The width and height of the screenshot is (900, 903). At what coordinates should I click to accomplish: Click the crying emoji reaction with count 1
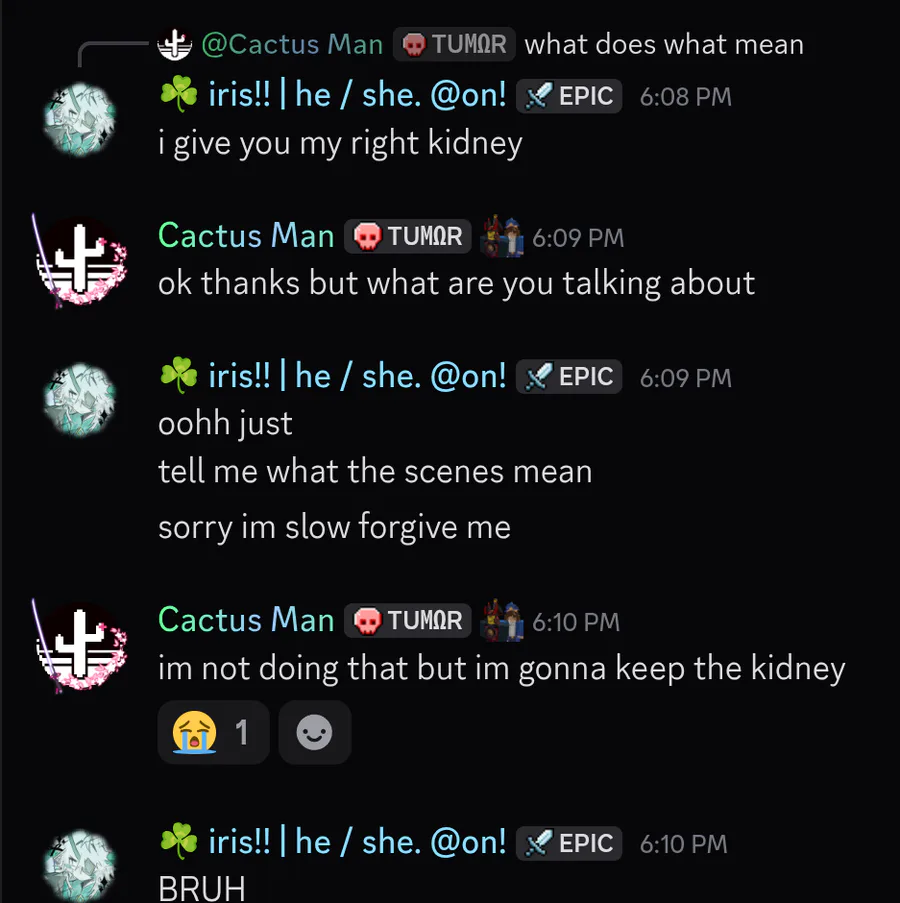[x=213, y=733]
